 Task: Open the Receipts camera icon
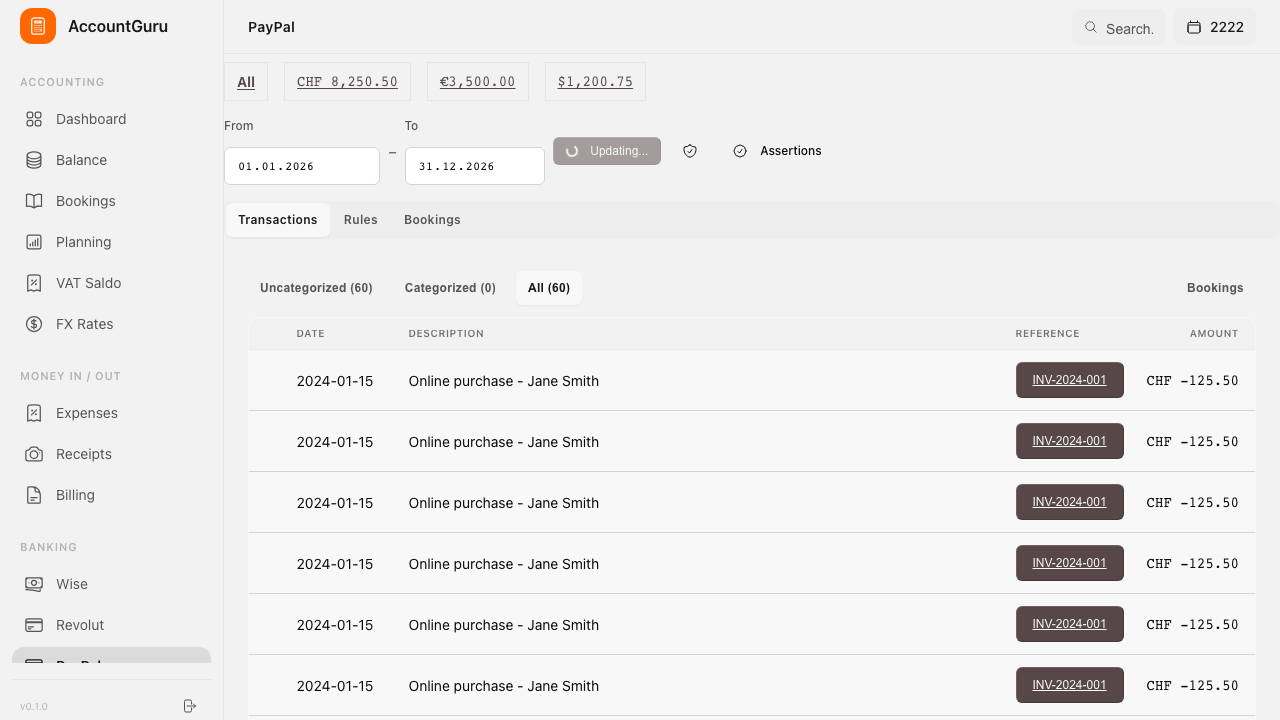click(34, 454)
